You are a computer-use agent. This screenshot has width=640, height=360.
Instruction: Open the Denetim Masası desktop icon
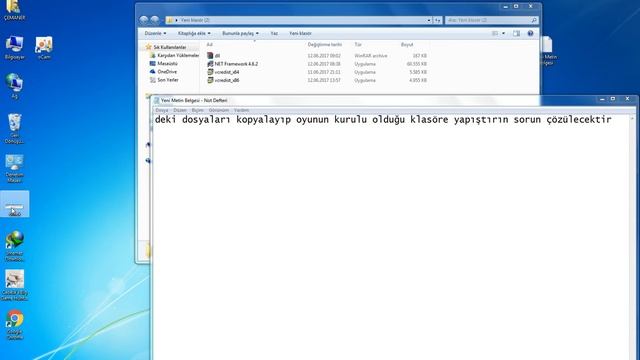pyautogui.click(x=14, y=168)
